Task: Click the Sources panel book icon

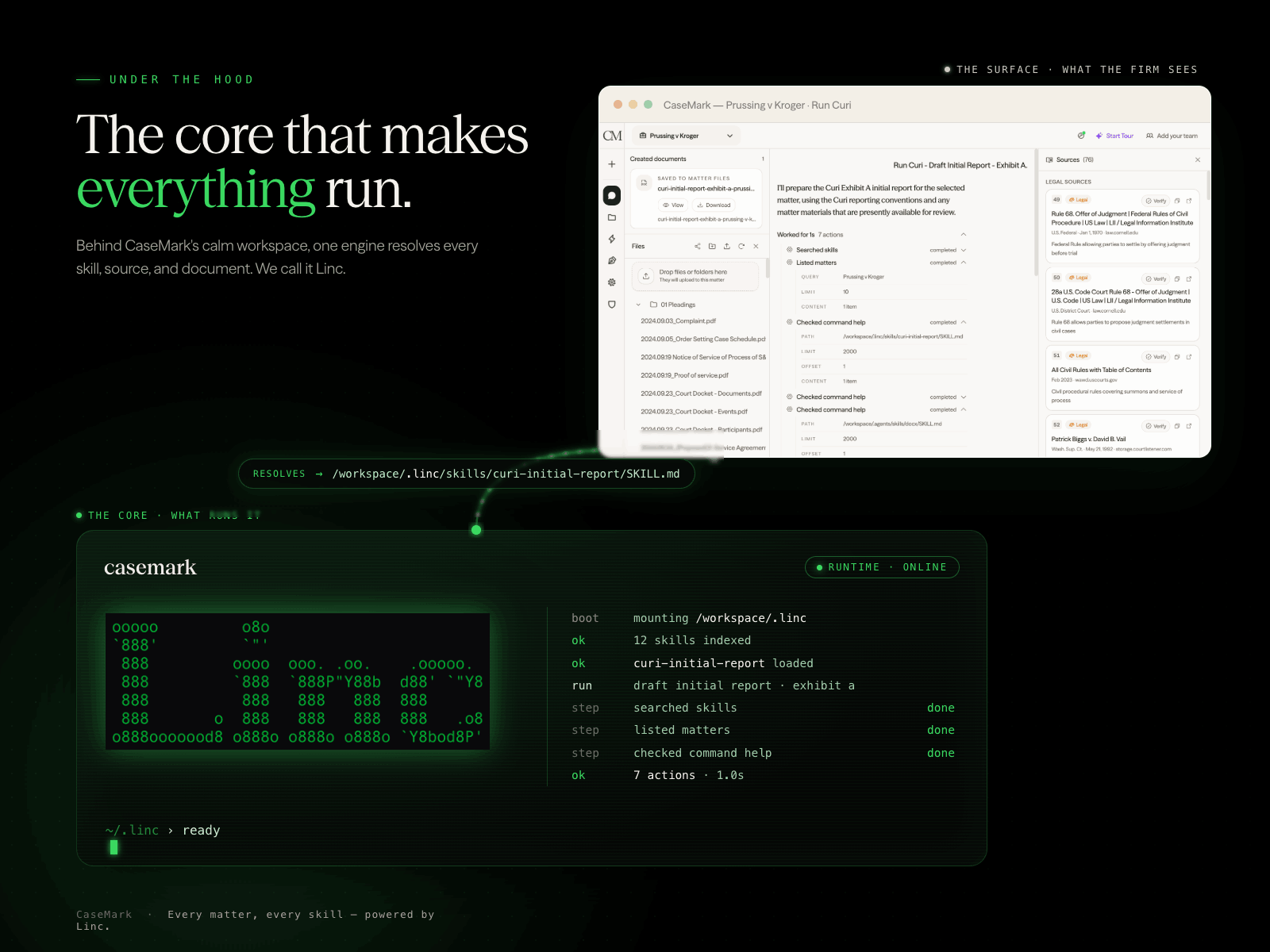Action: click(x=1049, y=159)
